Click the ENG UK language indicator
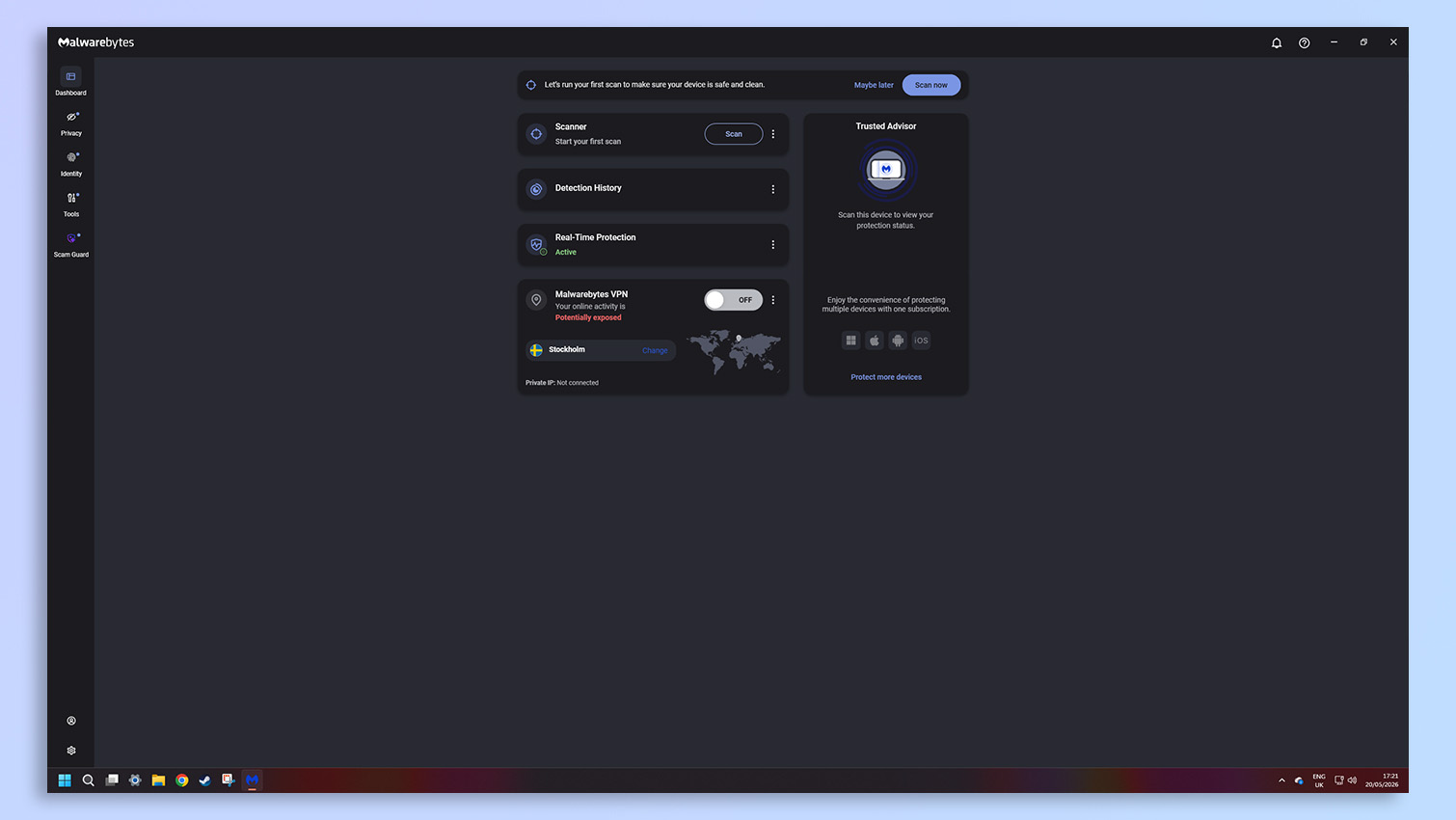This screenshot has height=820, width=1456. click(x=1319, y=780)
